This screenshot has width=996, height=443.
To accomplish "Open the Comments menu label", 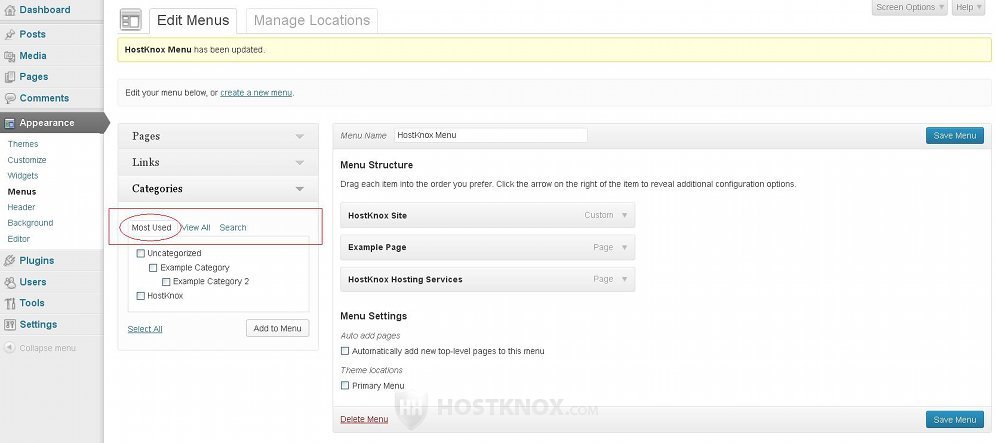I will [44, 99].
